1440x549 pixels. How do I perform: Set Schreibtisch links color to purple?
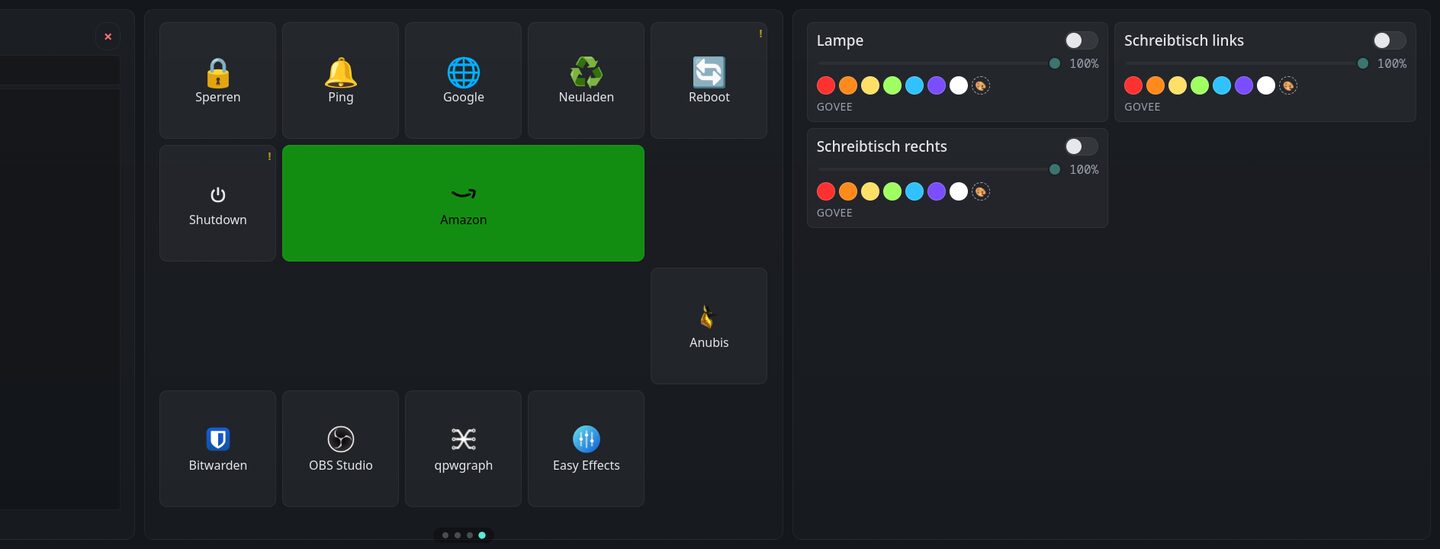[1243, 86]
